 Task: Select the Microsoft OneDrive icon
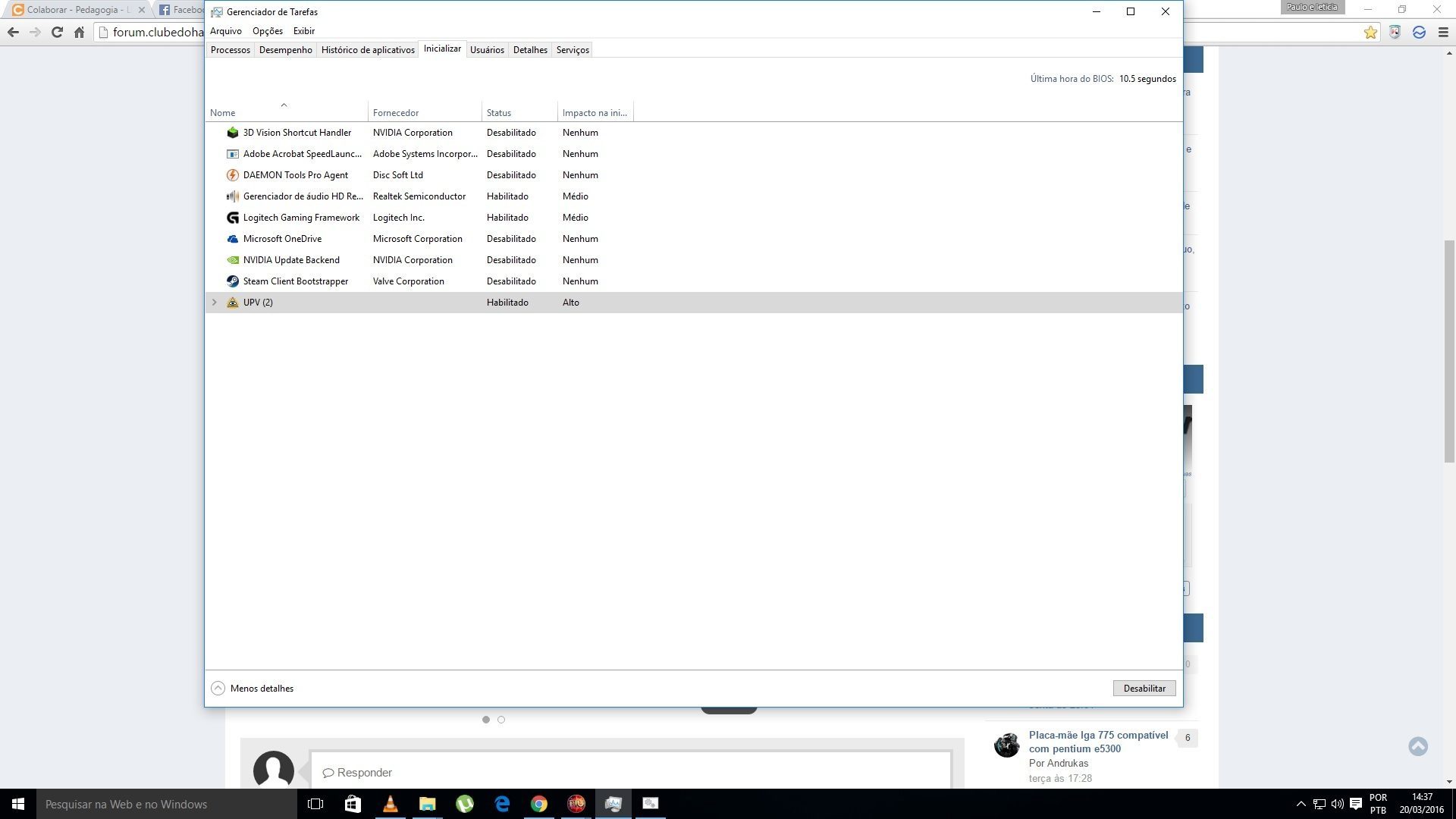click(233, 239)
